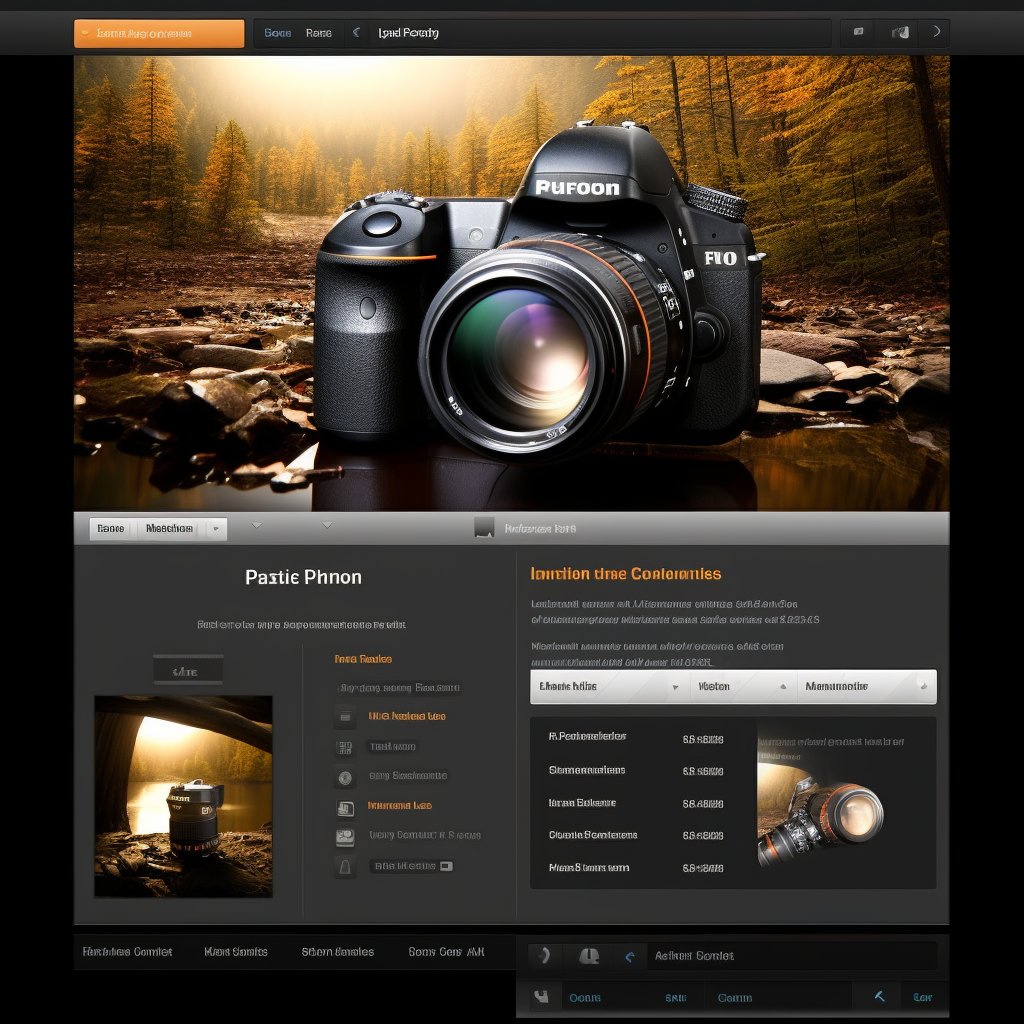
Task: Click the orange button in the top bar
Action: click(x=159, y=34)
